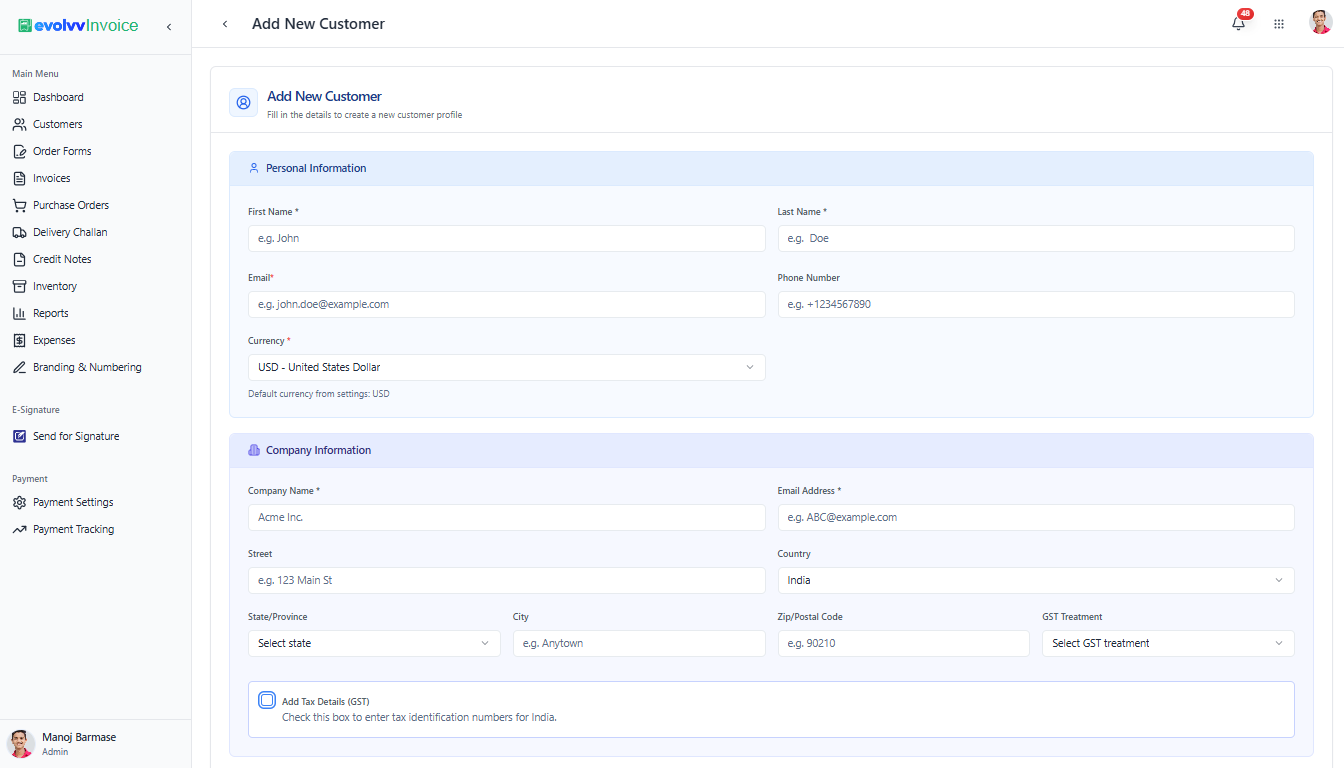This screenshot has width=1344, height=768.
Task: Click the Phone Number input field
Action: (x=1036, y=304)
